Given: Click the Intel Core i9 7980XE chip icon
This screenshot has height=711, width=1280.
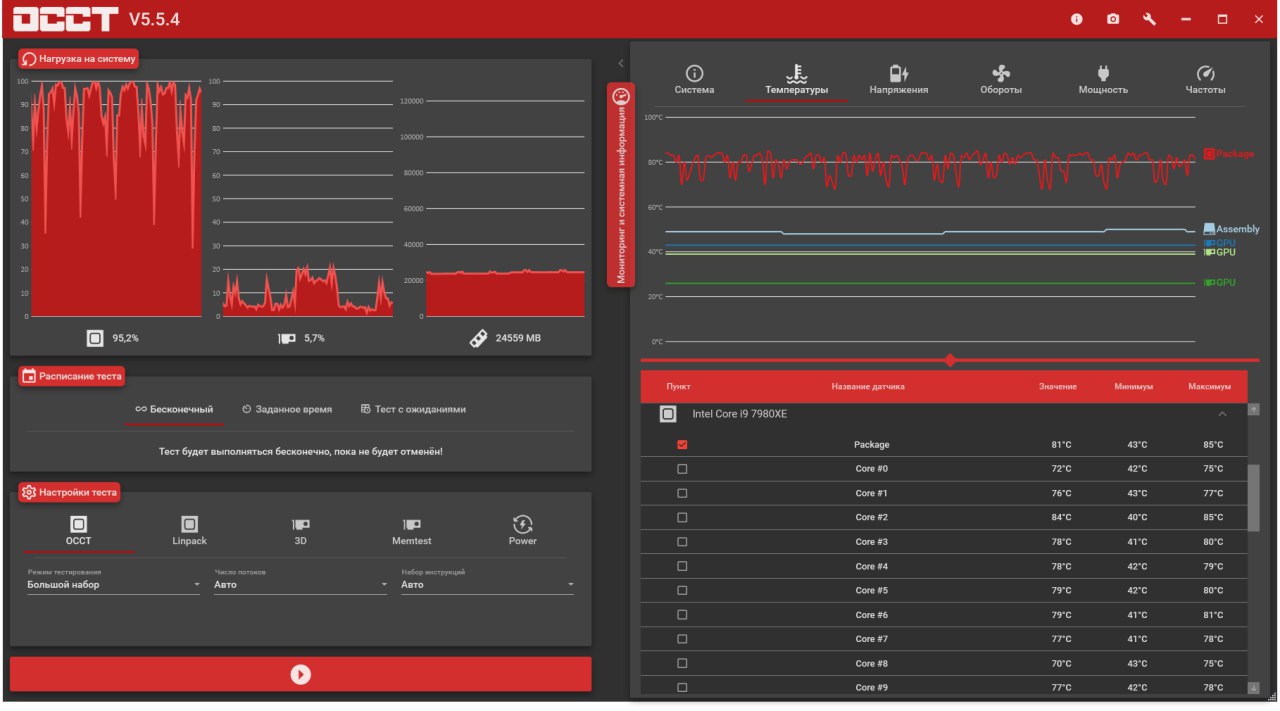Looking at the screenshot, I should (668, 413).
